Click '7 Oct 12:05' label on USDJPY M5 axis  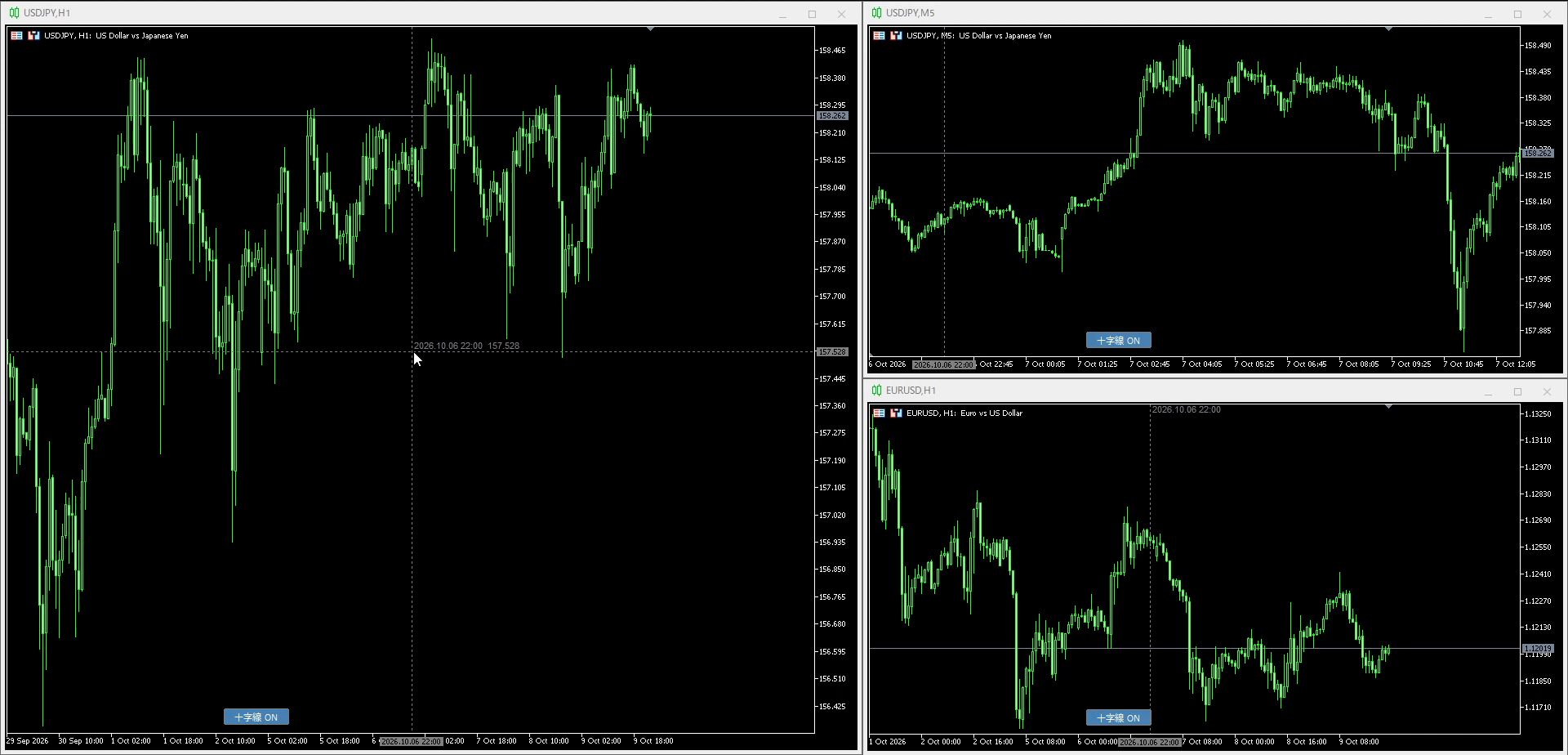1516,364
